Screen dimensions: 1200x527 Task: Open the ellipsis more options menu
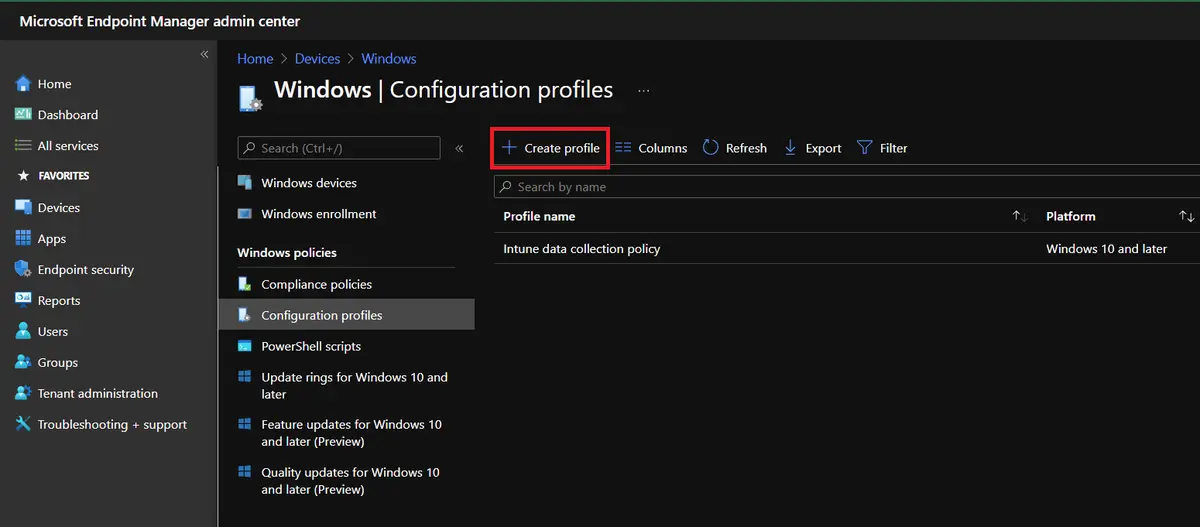[643, 90]
